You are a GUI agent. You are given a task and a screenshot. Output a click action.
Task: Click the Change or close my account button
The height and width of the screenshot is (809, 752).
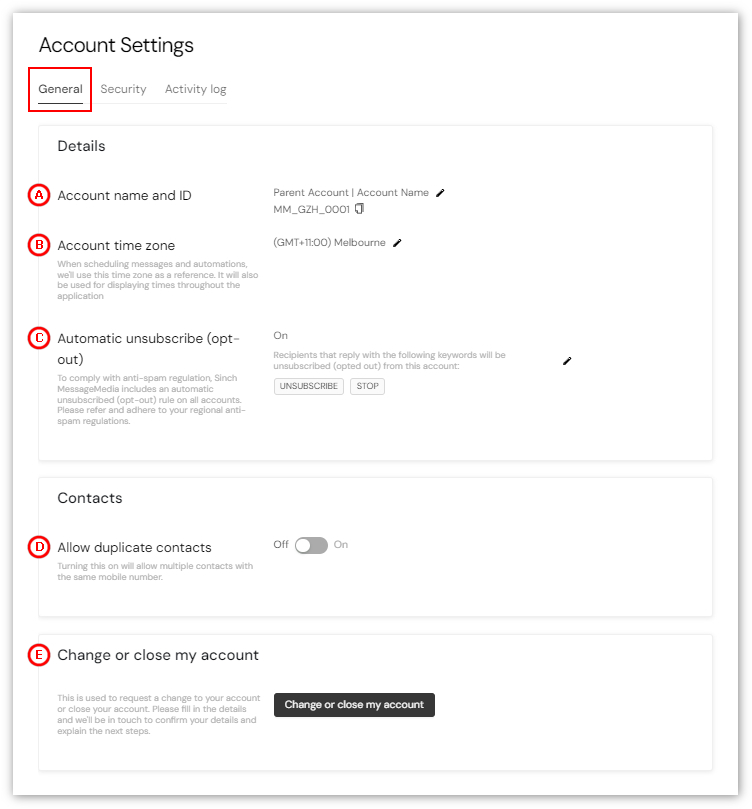354,704
